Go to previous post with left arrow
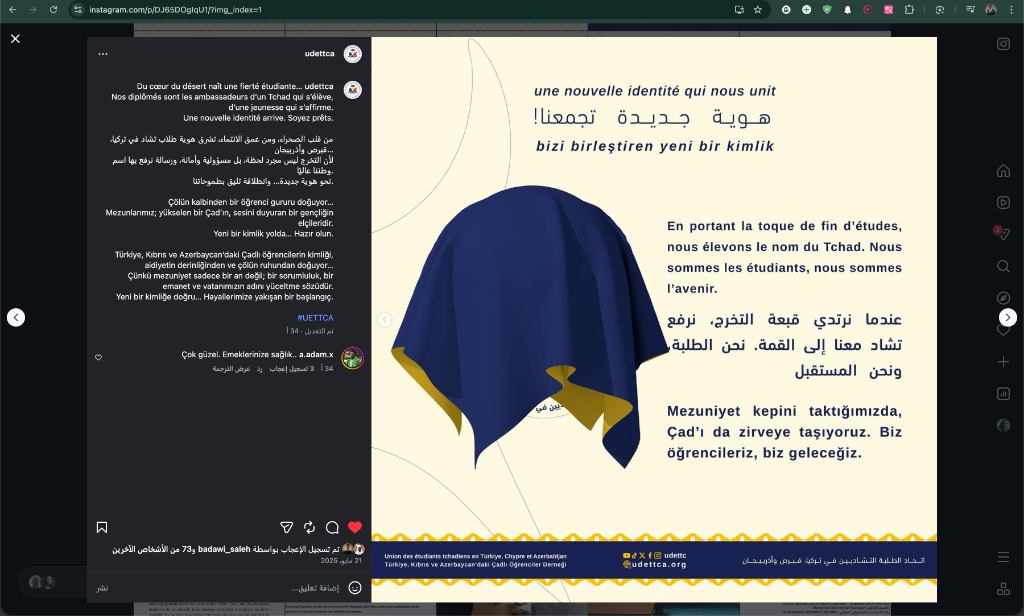The image size is (1024, 616). [x=15, y=317]
